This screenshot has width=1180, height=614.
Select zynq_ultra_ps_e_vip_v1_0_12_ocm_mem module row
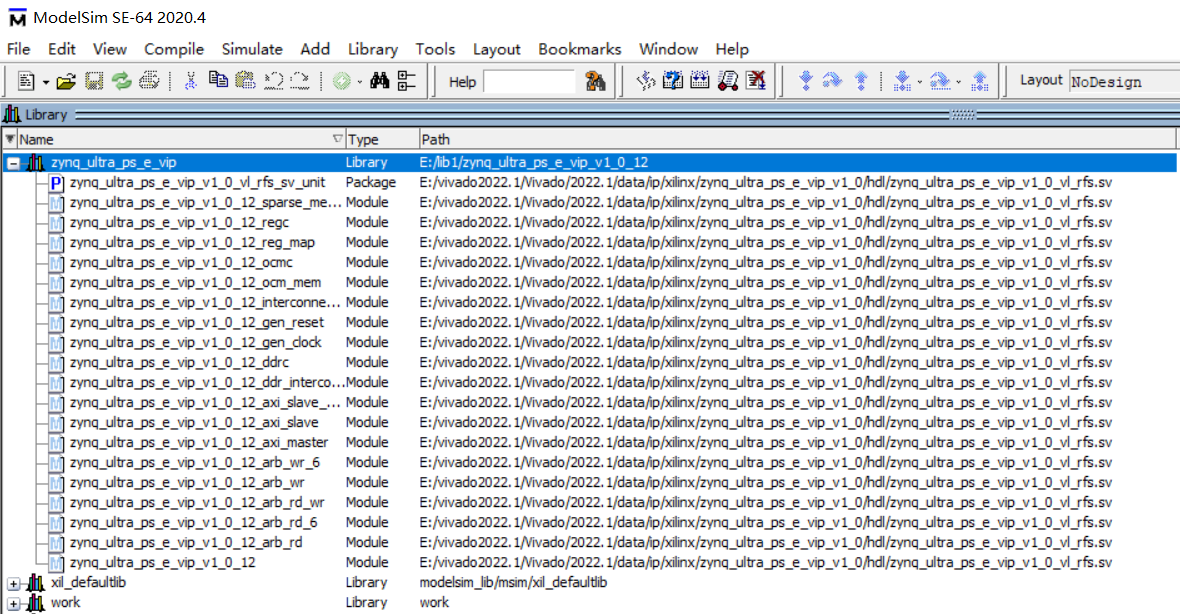[589, 282]
